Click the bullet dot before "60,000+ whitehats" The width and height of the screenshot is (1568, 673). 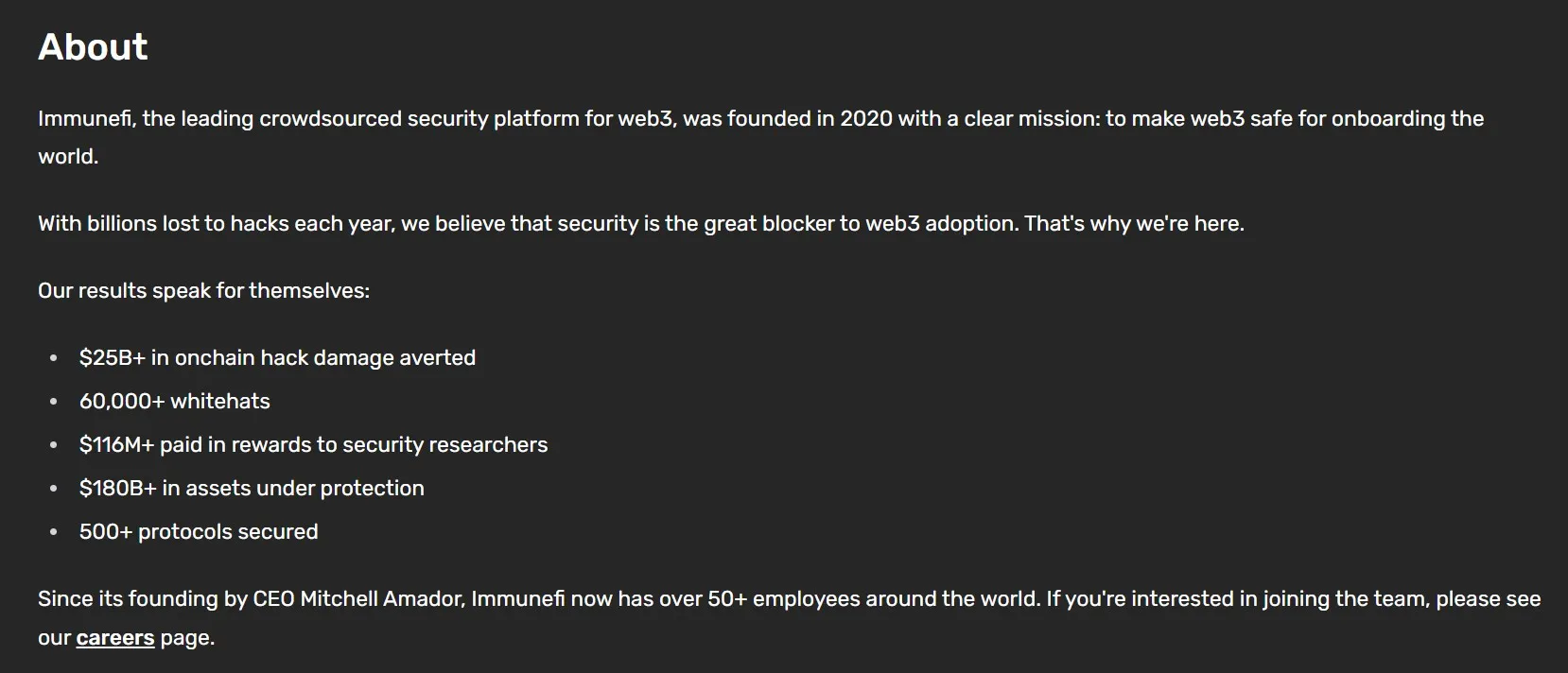pyautogui.click(x=54, y=402)
